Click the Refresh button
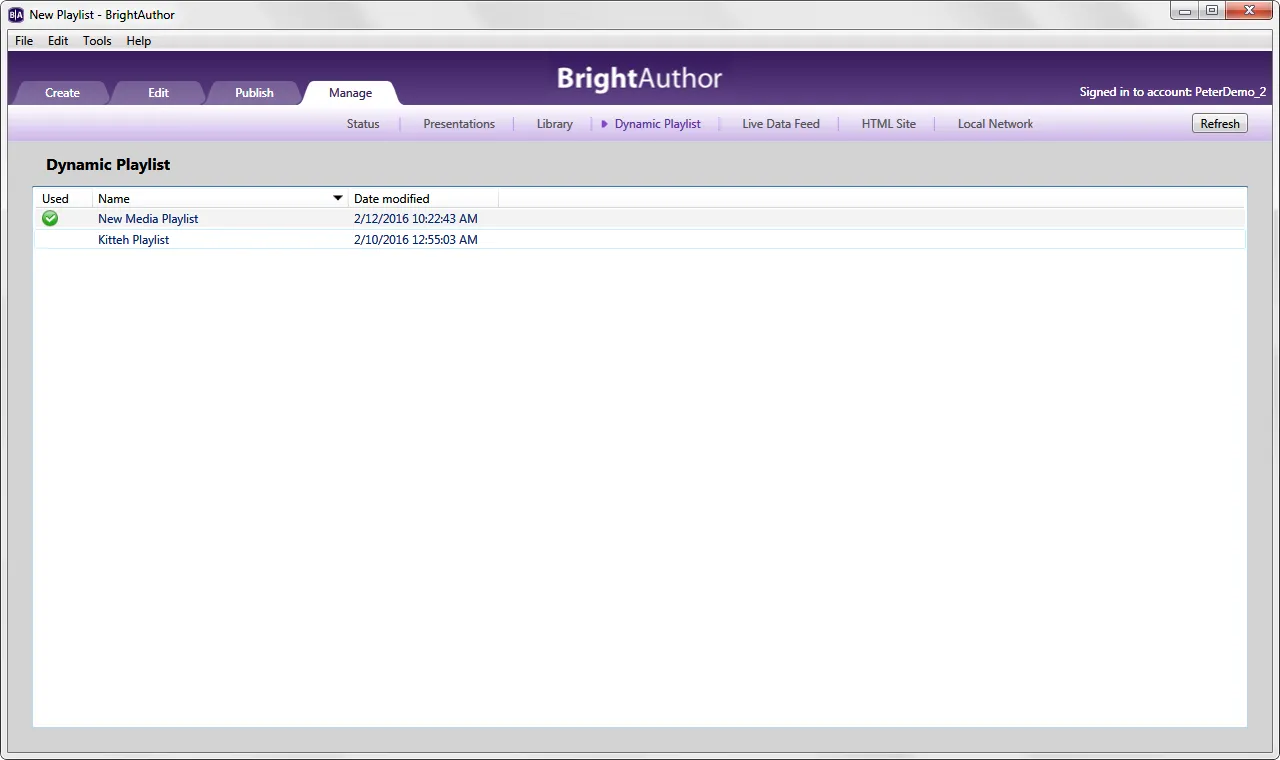 tap(1220, 124)
